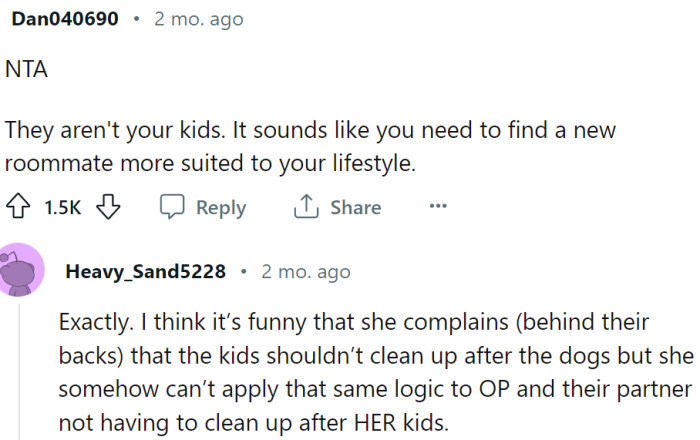Click the timestamp on Heavy_Sand5228's reply
Viewport: 700px width, 440px height.
click(306, 271)
